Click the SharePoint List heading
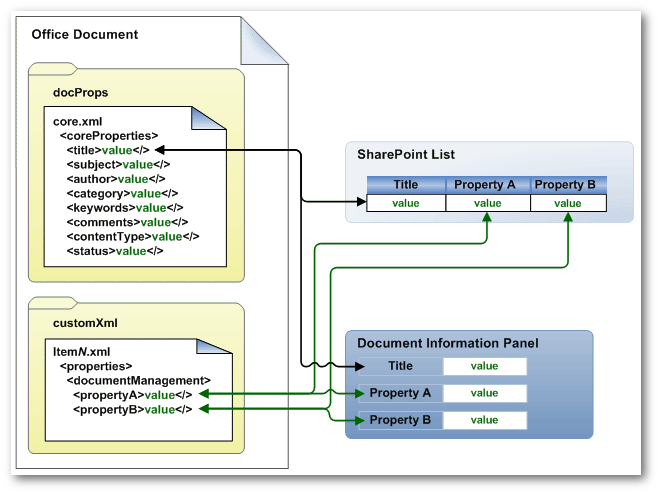Image resolution: width=660 pixels, height=494 pixels. click(x=406, y=154)
